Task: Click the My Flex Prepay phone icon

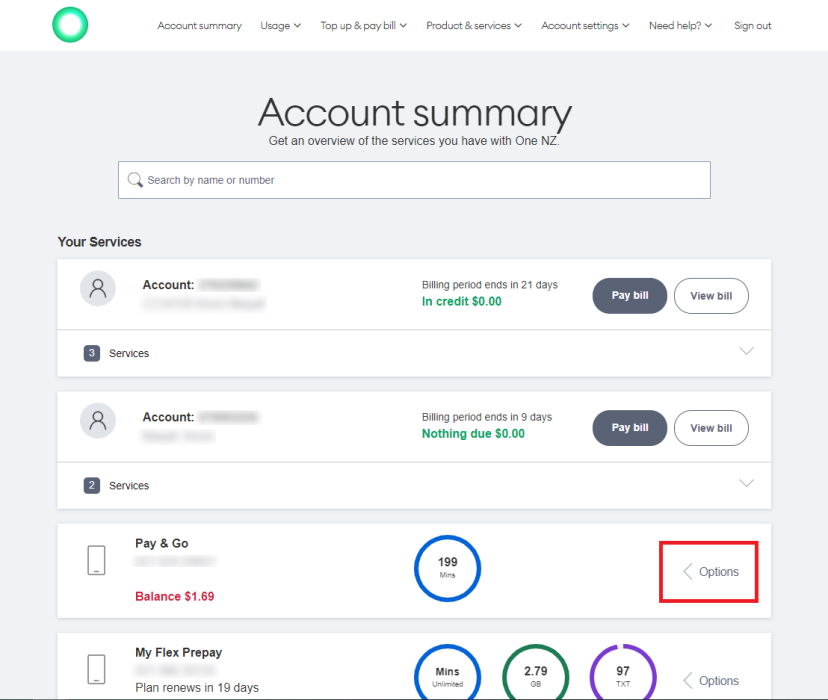Action: tap(96, 669)
